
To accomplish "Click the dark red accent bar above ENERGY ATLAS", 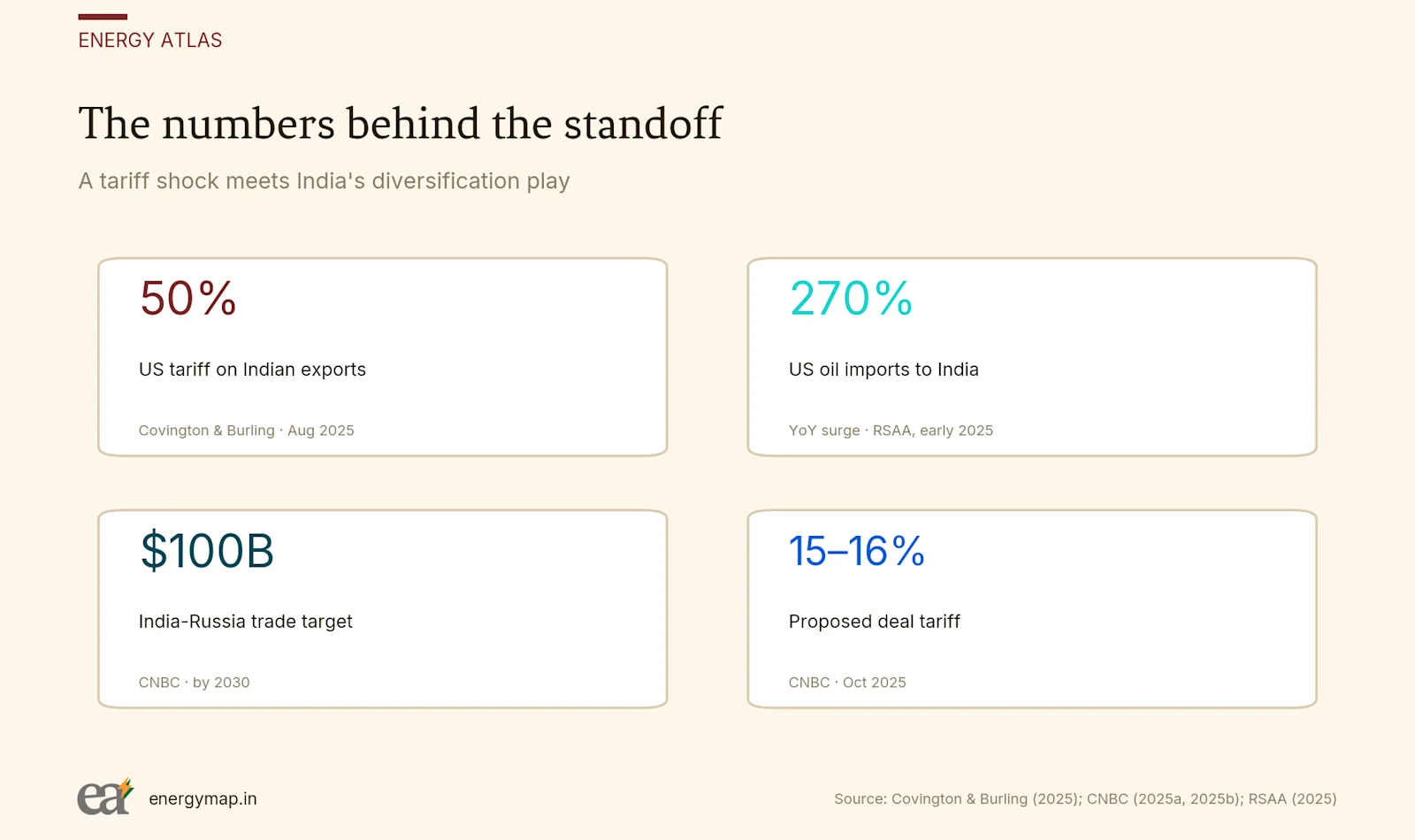I will pos(103,17).
